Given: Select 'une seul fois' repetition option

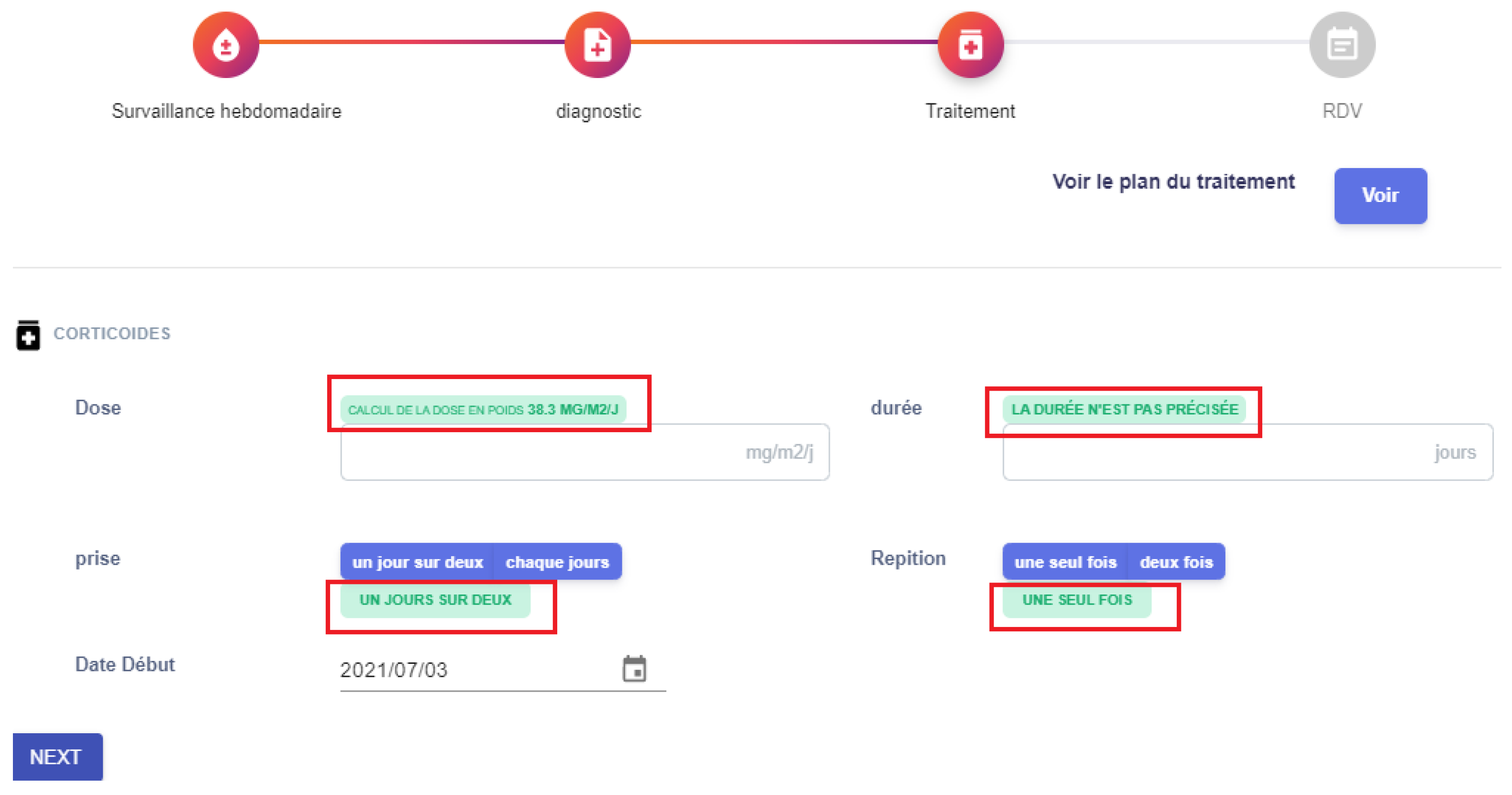Looking at the screenshot, I should coord(1065,562).
